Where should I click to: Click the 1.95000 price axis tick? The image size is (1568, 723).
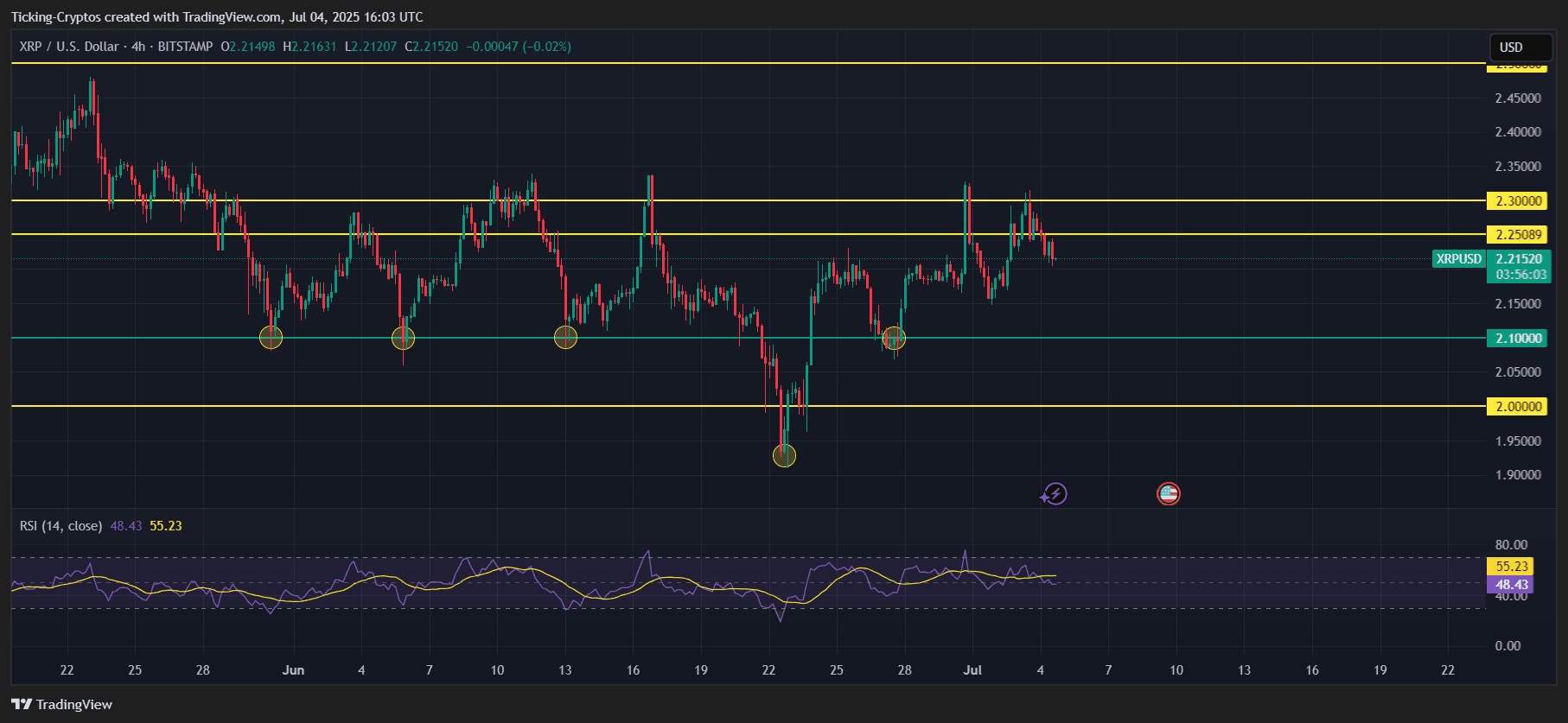click(x=1518, y=441)
